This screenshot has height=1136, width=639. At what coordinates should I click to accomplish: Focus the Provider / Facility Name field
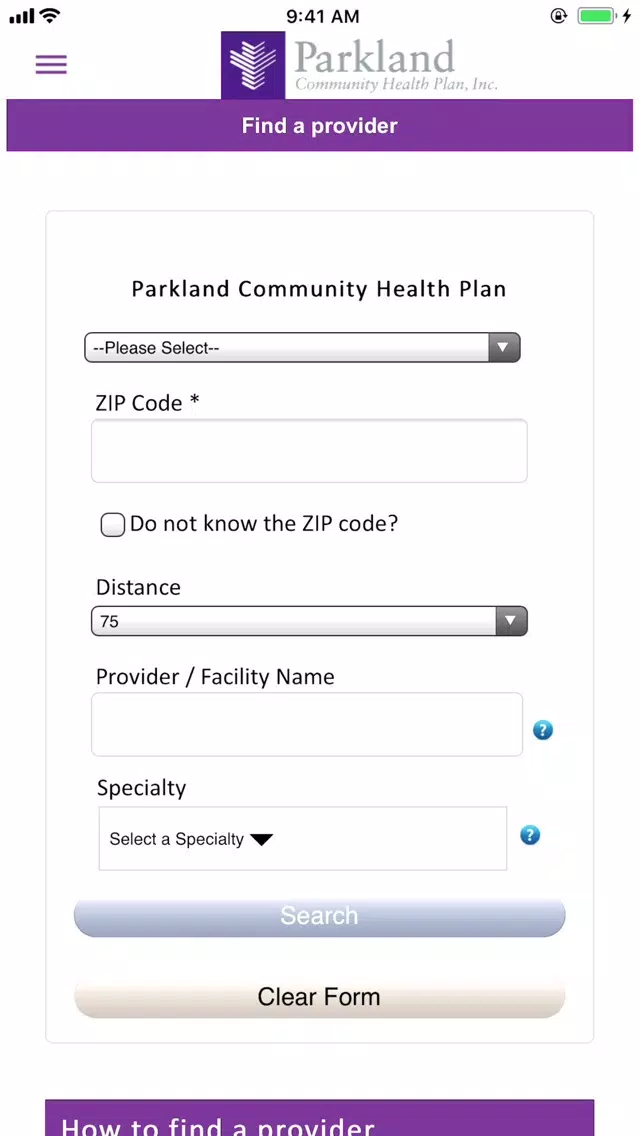[x=306, y=724]
